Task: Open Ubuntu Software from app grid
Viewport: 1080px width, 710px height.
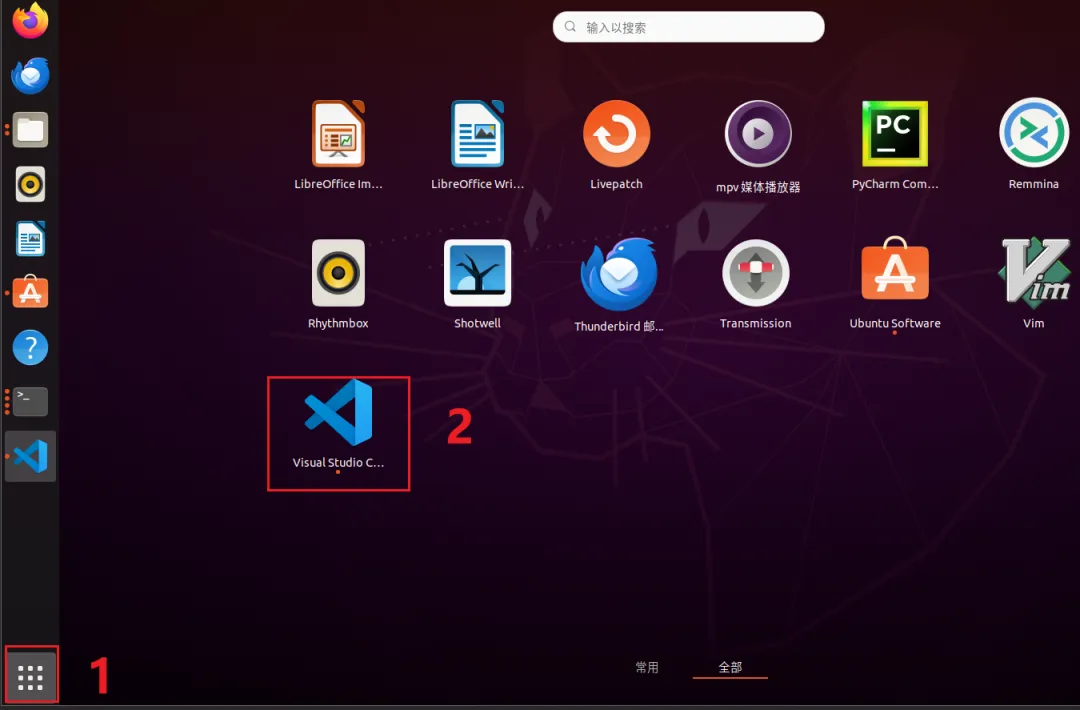Action: [895, 284]
